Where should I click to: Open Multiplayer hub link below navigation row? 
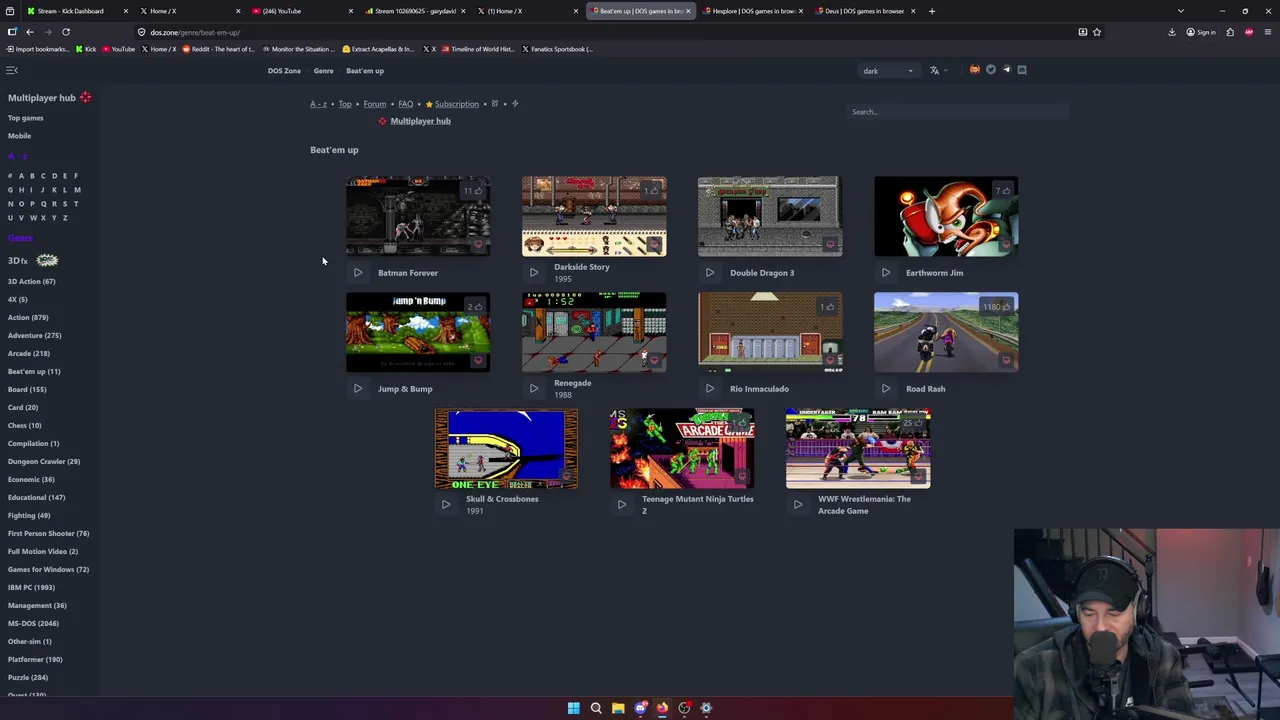(420, 121)
